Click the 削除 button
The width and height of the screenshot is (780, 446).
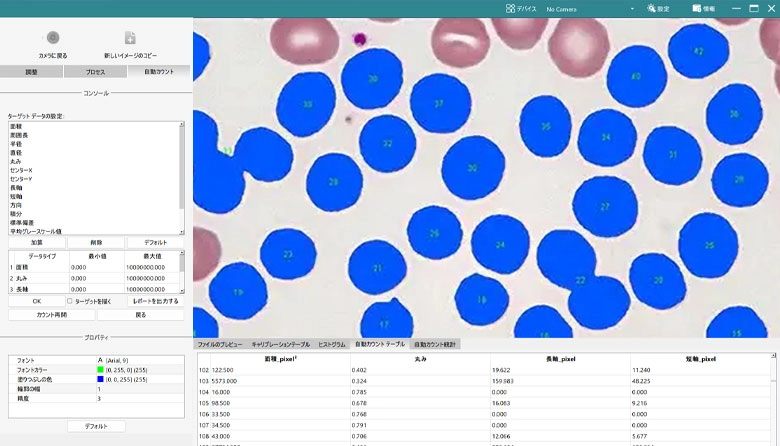click(96, 242)
